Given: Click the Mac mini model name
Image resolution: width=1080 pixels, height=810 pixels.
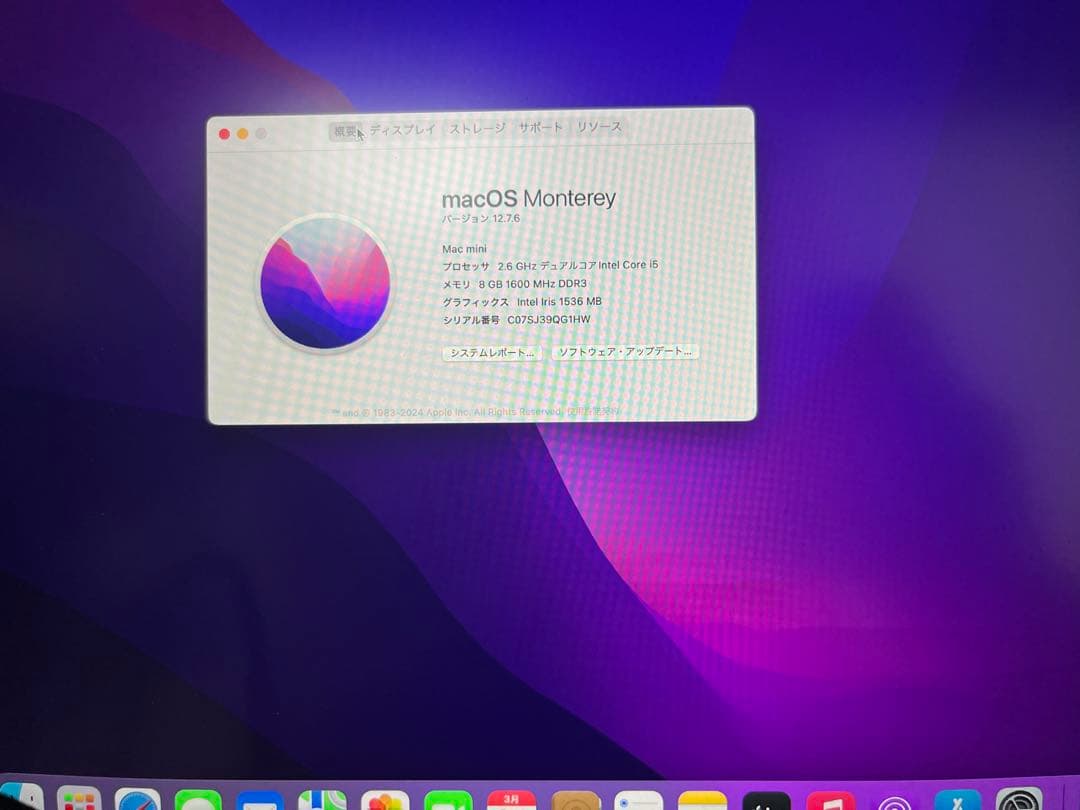Looking at the screenshot, I should [464, 249].
